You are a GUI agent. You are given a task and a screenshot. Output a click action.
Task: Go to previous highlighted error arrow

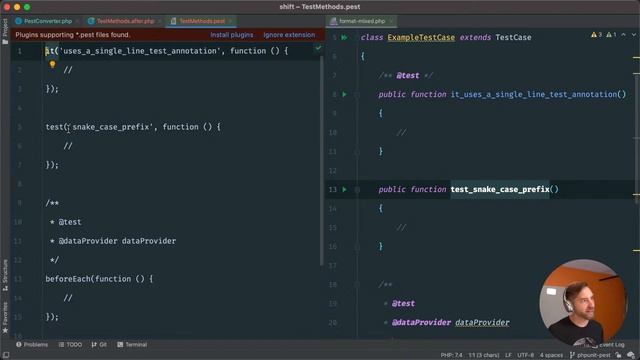(x=623, y=35)
